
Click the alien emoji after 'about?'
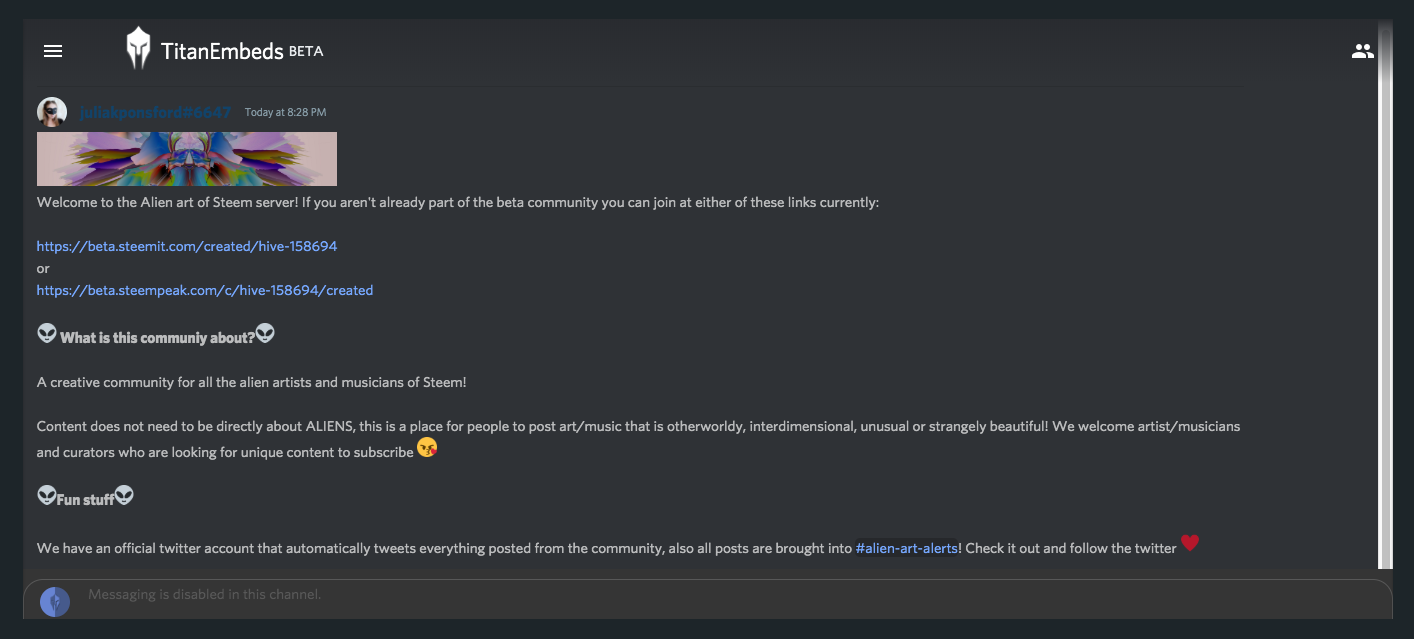click(265, 333)
